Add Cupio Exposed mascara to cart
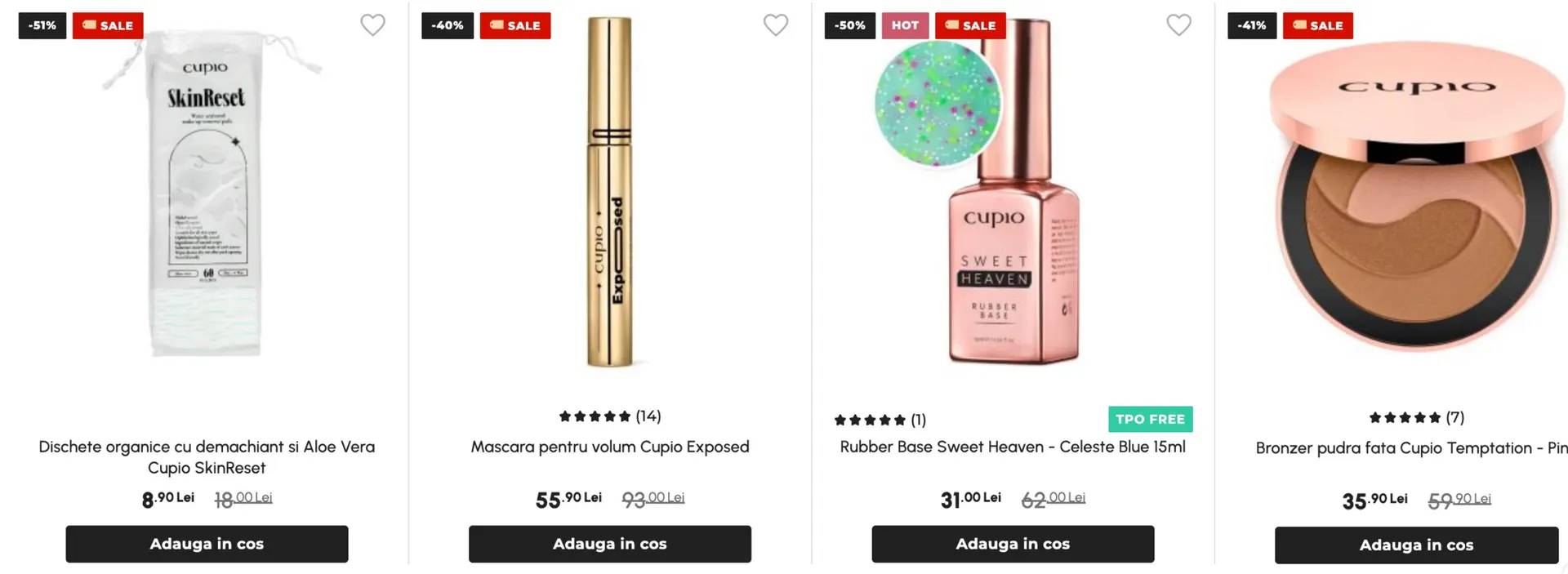Screen dimensions: 1568x574 tap(610, 544)
